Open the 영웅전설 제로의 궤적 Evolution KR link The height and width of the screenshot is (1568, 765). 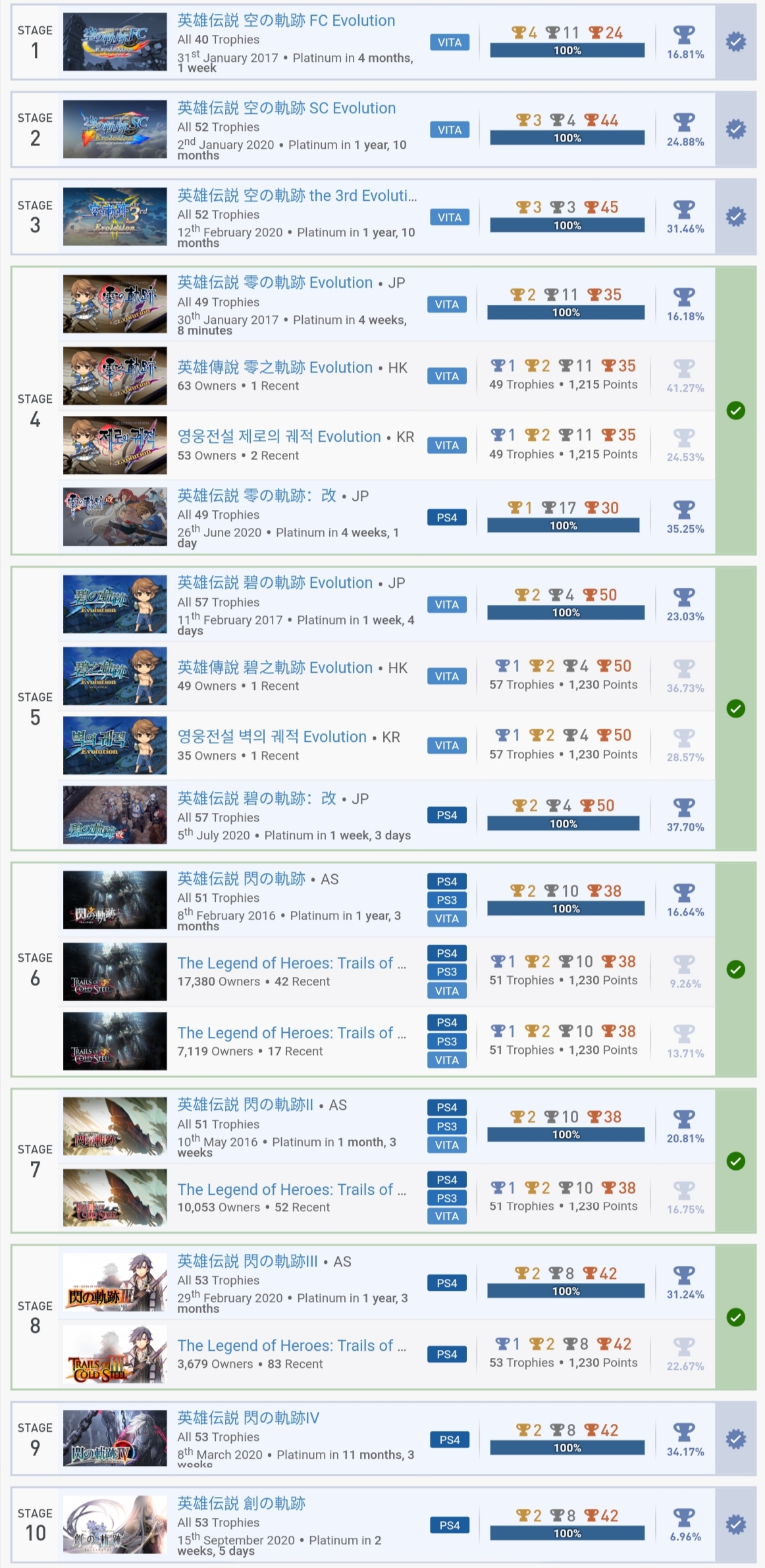click(279, 436)
